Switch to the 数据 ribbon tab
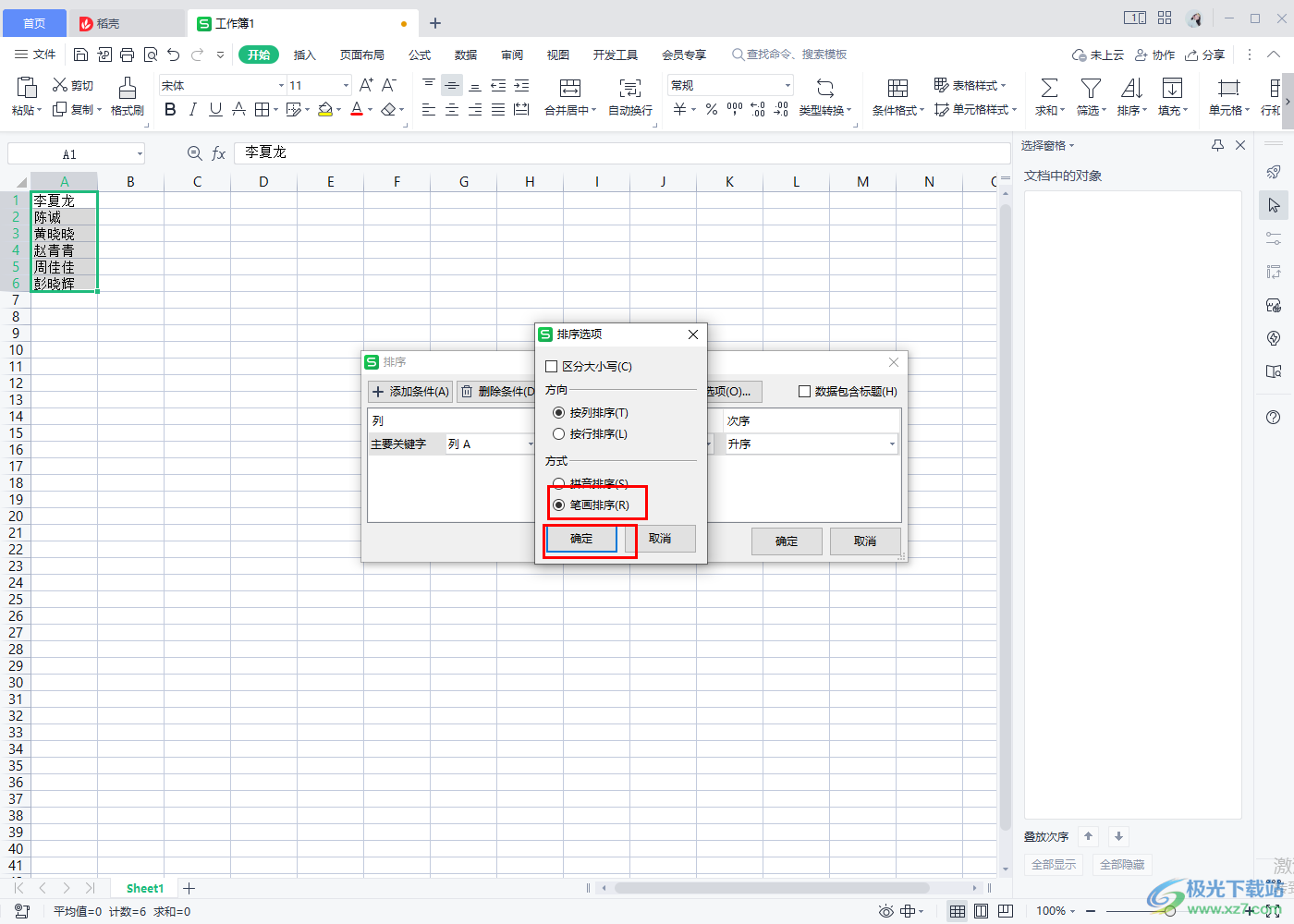 pos(466,55)
